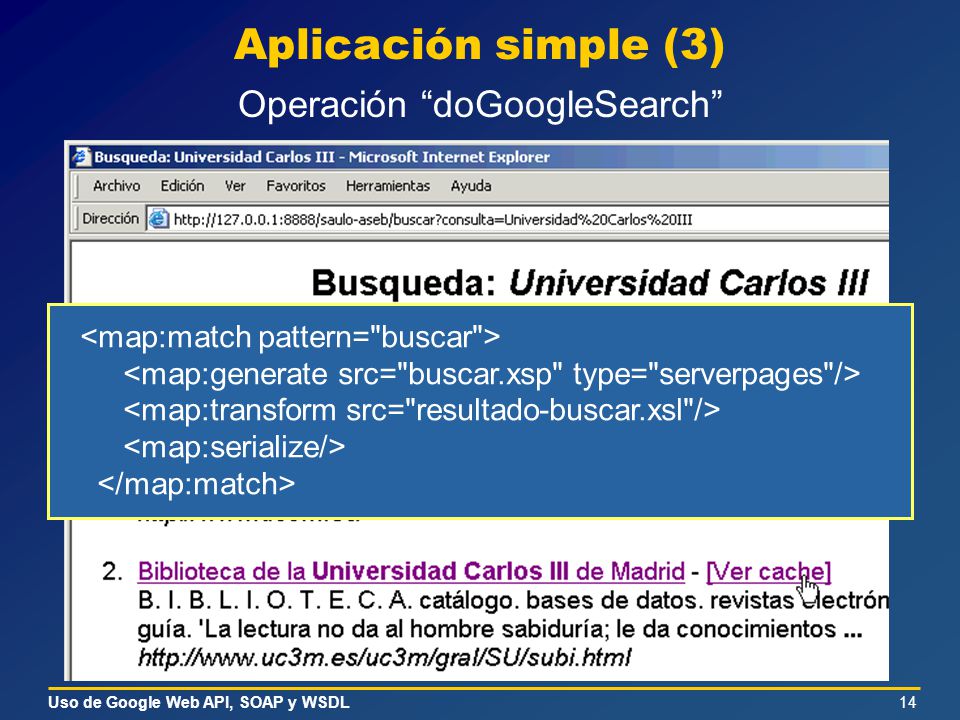
Task: Click the map:match pattern="buscar" line
Action: click(290, 337)
